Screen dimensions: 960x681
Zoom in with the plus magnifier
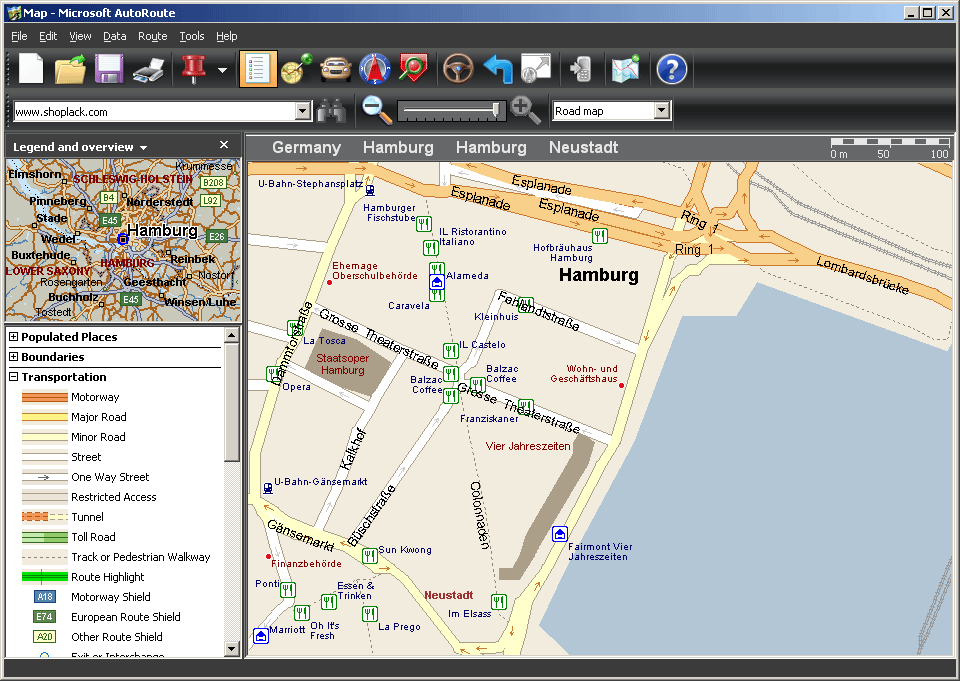coord(525,110)
